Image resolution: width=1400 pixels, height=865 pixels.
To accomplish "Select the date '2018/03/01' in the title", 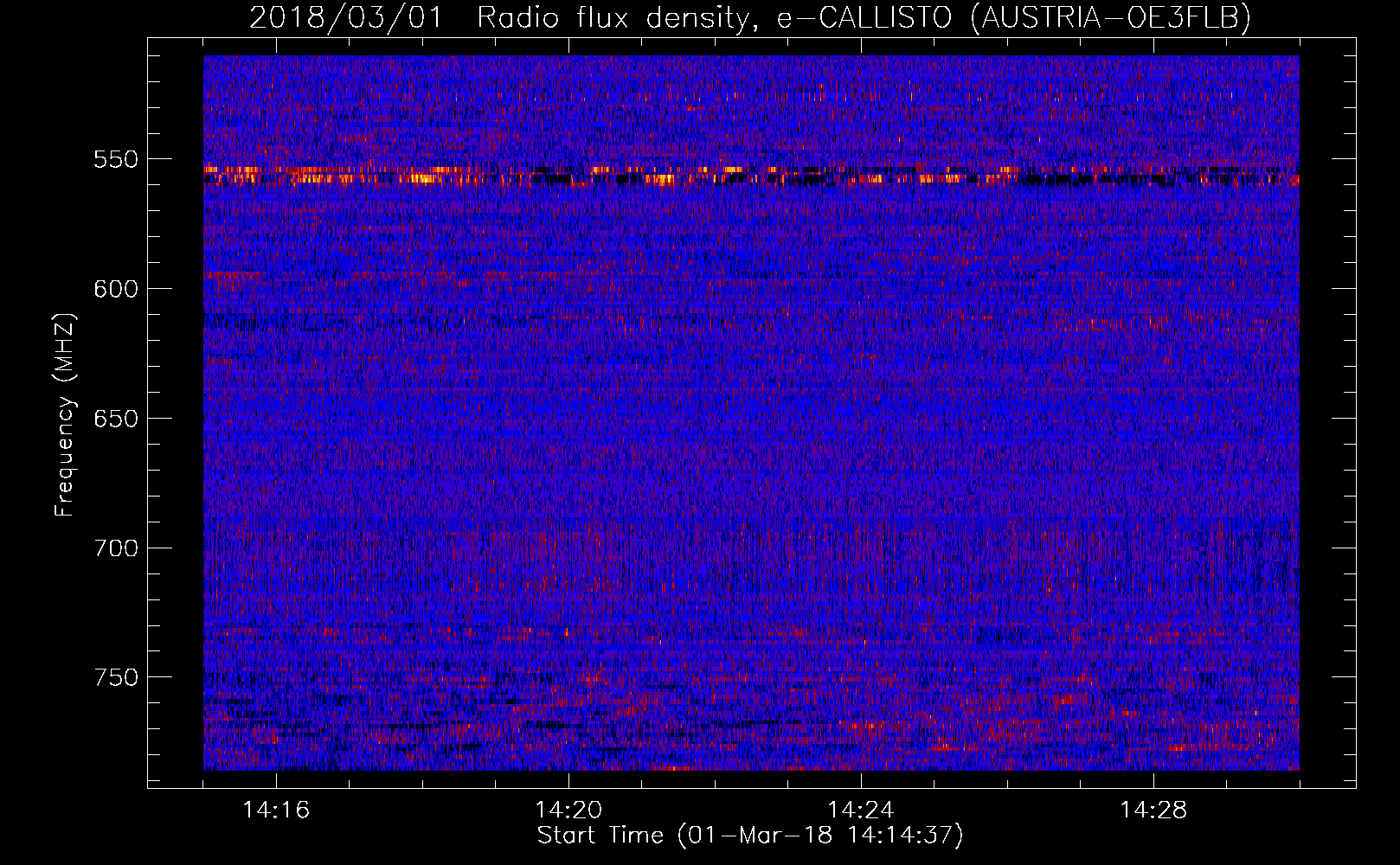I will tap(346, 17).
